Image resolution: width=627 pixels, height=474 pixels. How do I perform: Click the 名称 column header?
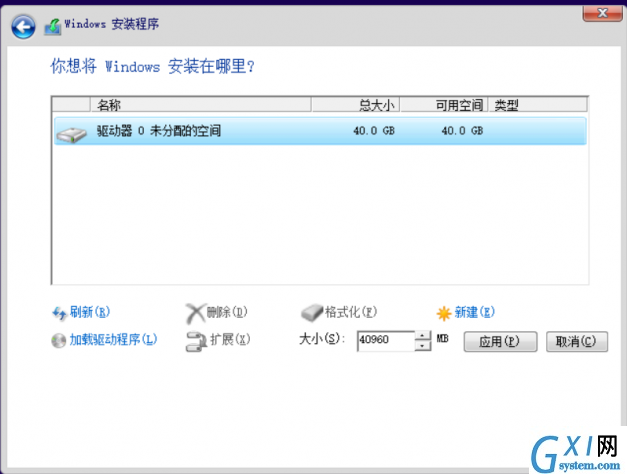(201, 105)
